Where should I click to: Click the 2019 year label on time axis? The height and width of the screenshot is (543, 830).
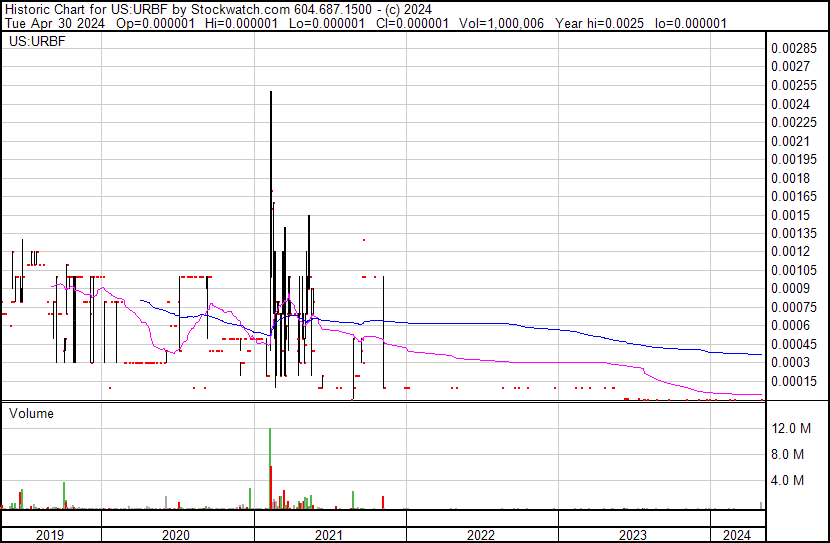(49, 535)
